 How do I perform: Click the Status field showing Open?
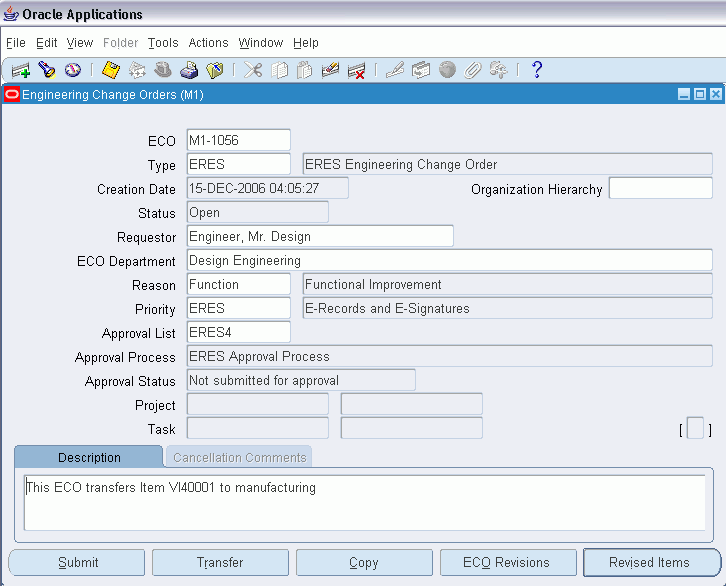point(258,212)
